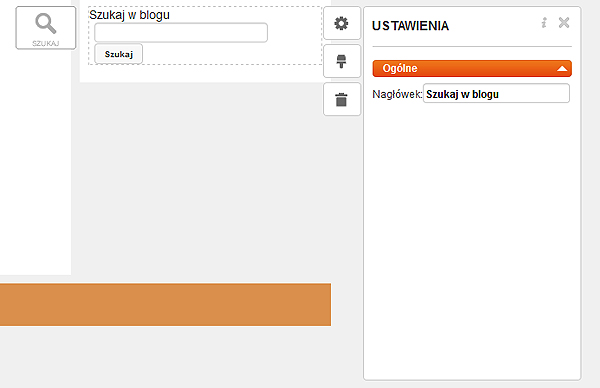600x388 pixels.
Task: Select the Szukaj w blogu widget heading
Action: click(129, 15)
